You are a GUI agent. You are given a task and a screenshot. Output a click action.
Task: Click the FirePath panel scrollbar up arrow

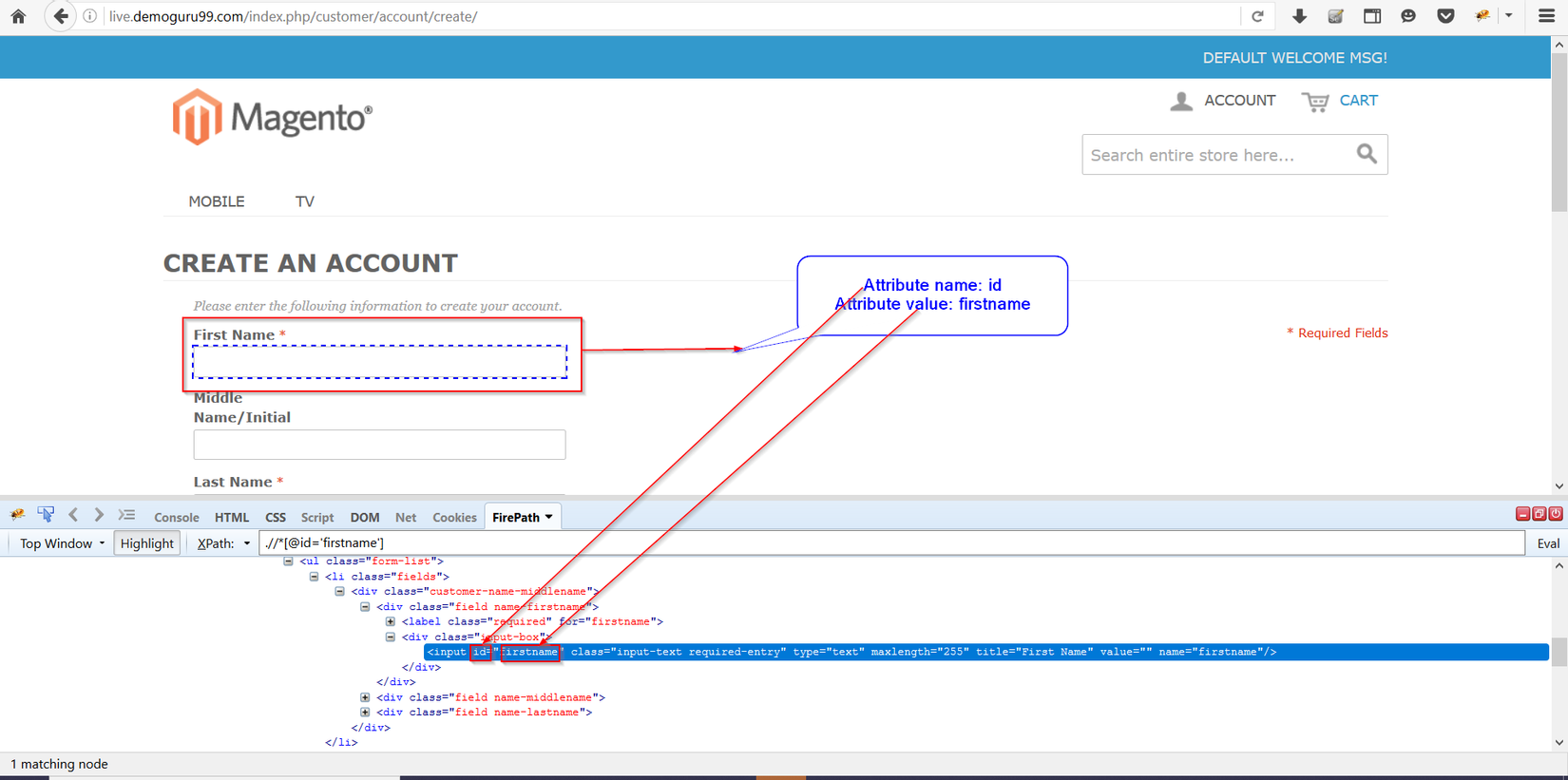1559,566
